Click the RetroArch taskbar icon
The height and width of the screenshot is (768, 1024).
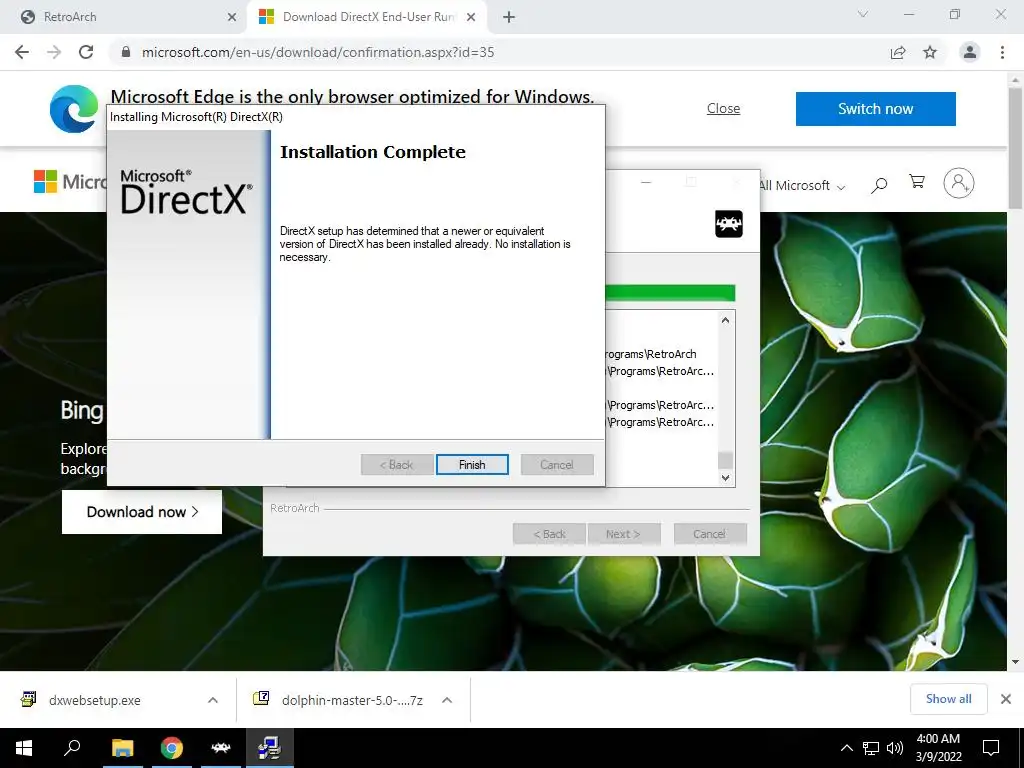[x=221, y=748]
